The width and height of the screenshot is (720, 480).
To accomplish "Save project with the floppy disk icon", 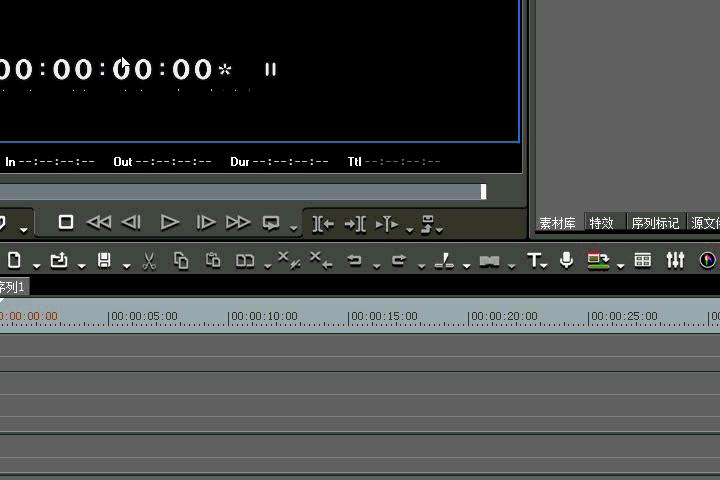I will coord(104,260).
